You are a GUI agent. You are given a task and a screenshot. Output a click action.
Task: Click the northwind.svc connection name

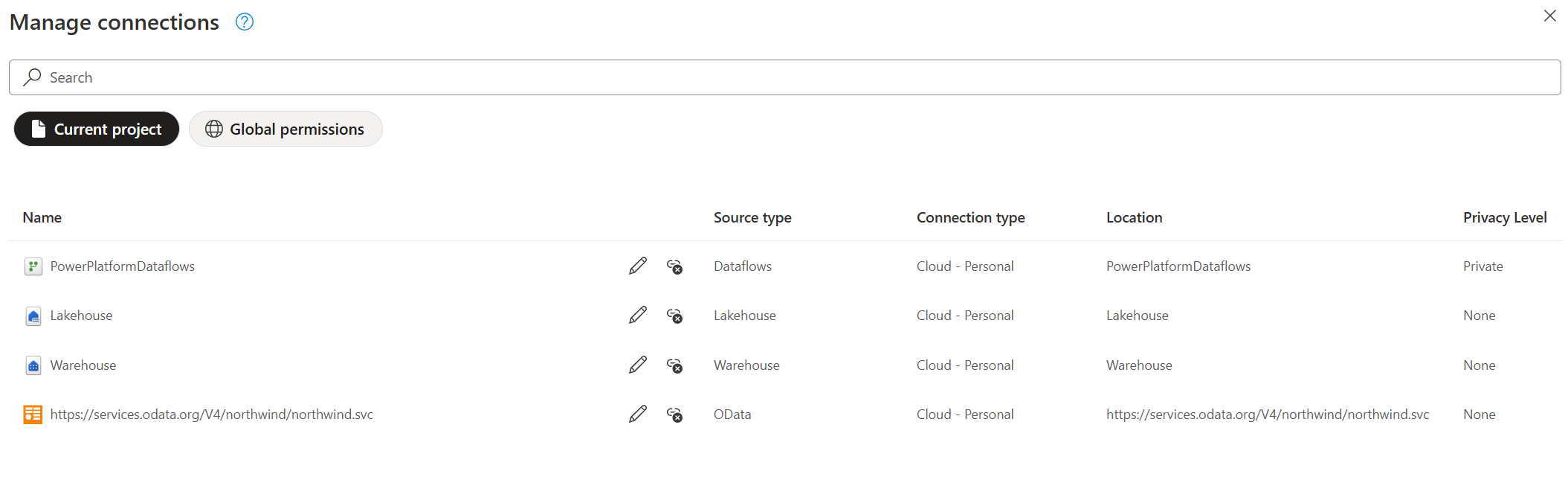tap(212, 415)
